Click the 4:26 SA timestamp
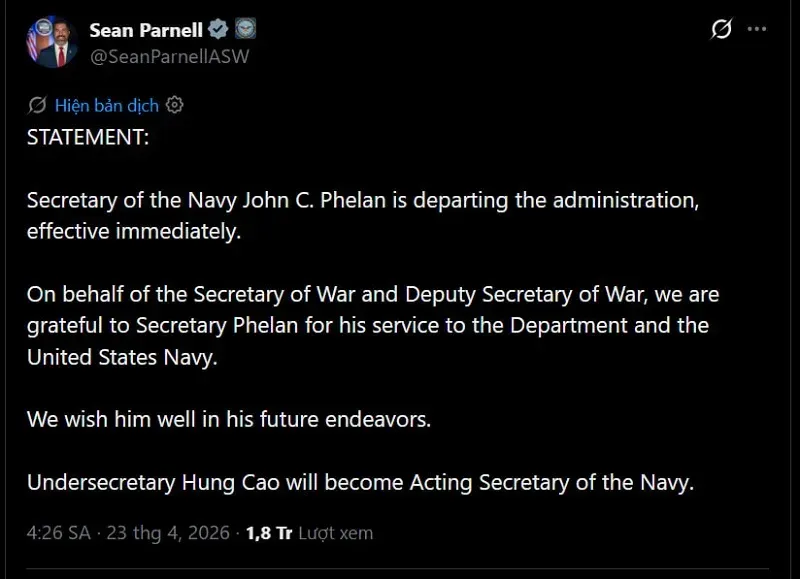 (58, 533)
